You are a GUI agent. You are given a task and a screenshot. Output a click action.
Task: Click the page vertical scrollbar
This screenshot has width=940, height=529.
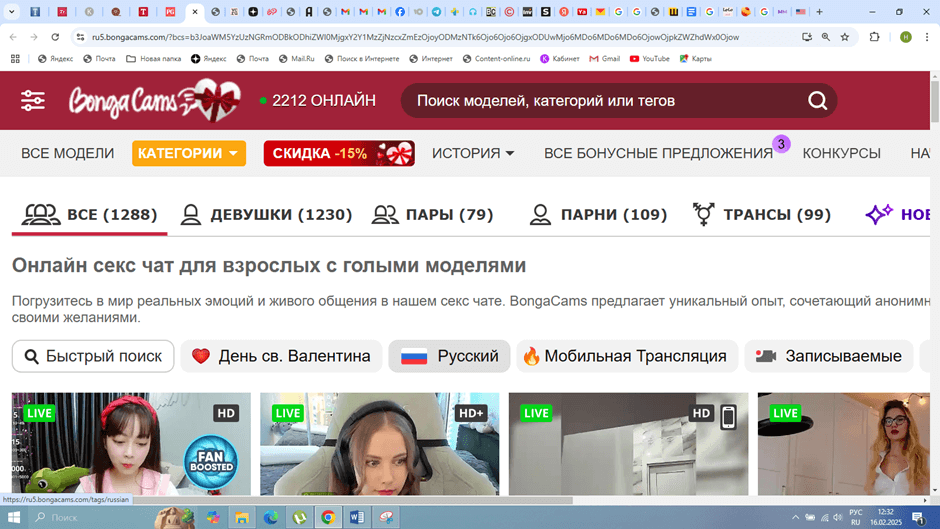(935, 102)
